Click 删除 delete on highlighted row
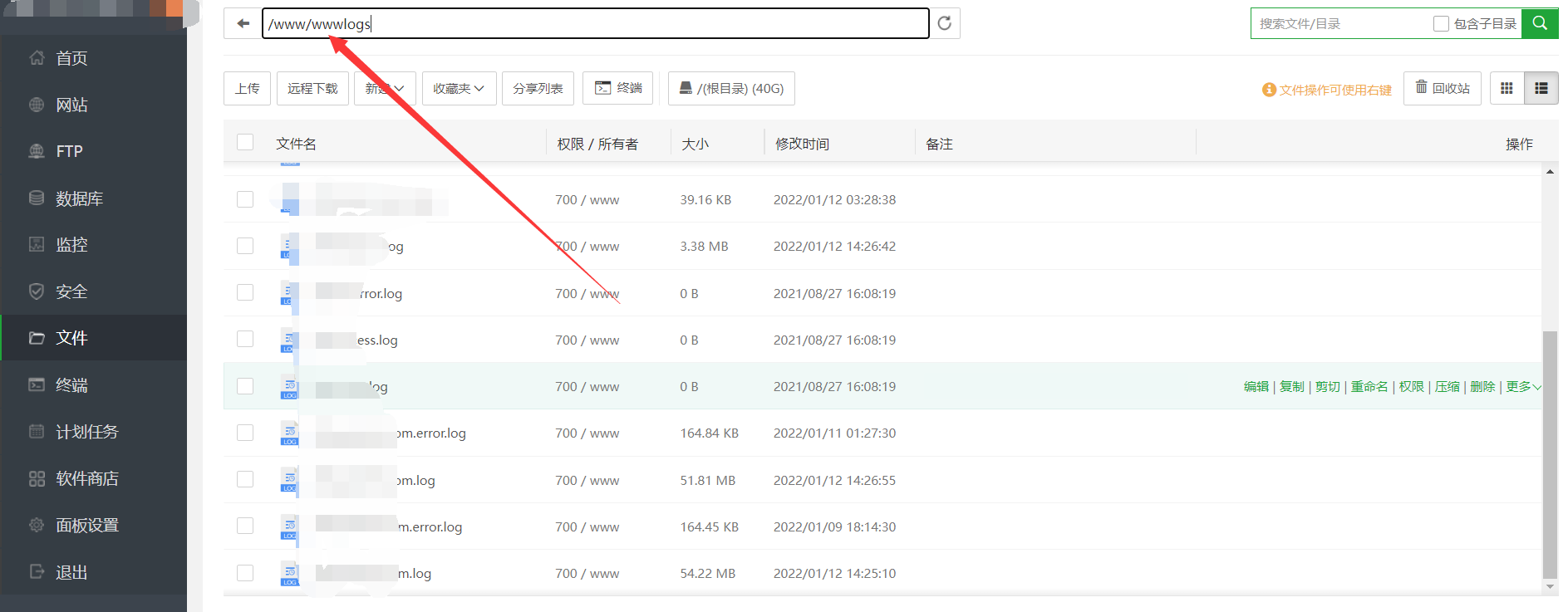This screenshot has height=612, width=1568. tap(1482, 386)
